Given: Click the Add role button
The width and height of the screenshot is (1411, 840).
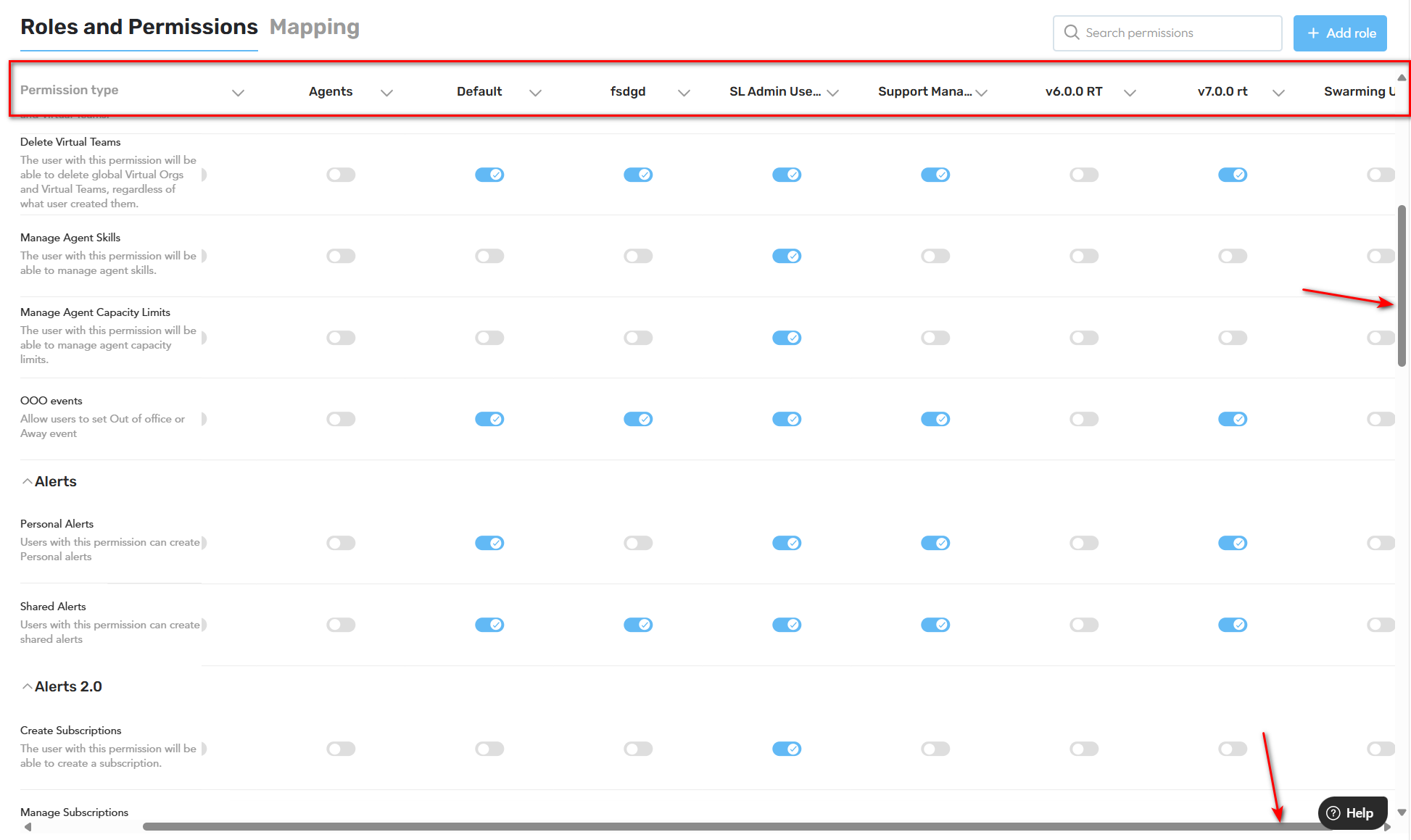Looking at the screenshot, I should click(x=1339, y=33).
